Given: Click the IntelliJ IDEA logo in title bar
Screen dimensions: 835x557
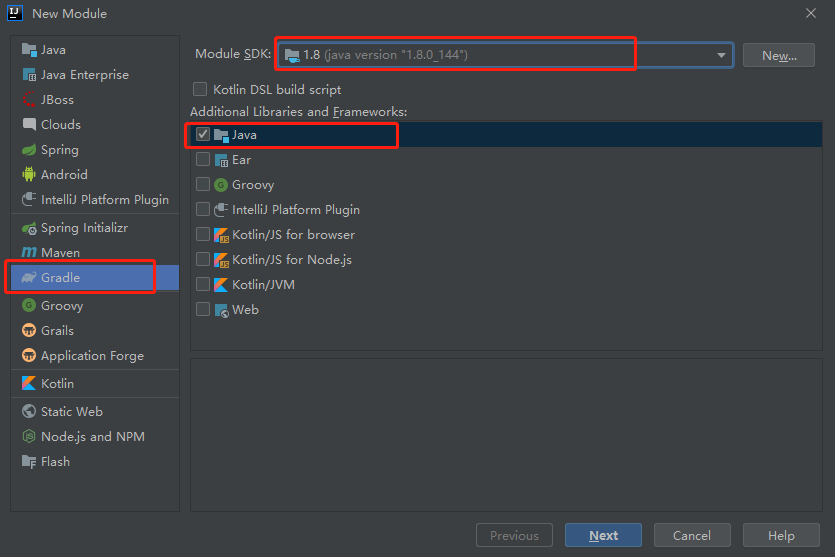Looking at the screenshot, I should point(15,13).
